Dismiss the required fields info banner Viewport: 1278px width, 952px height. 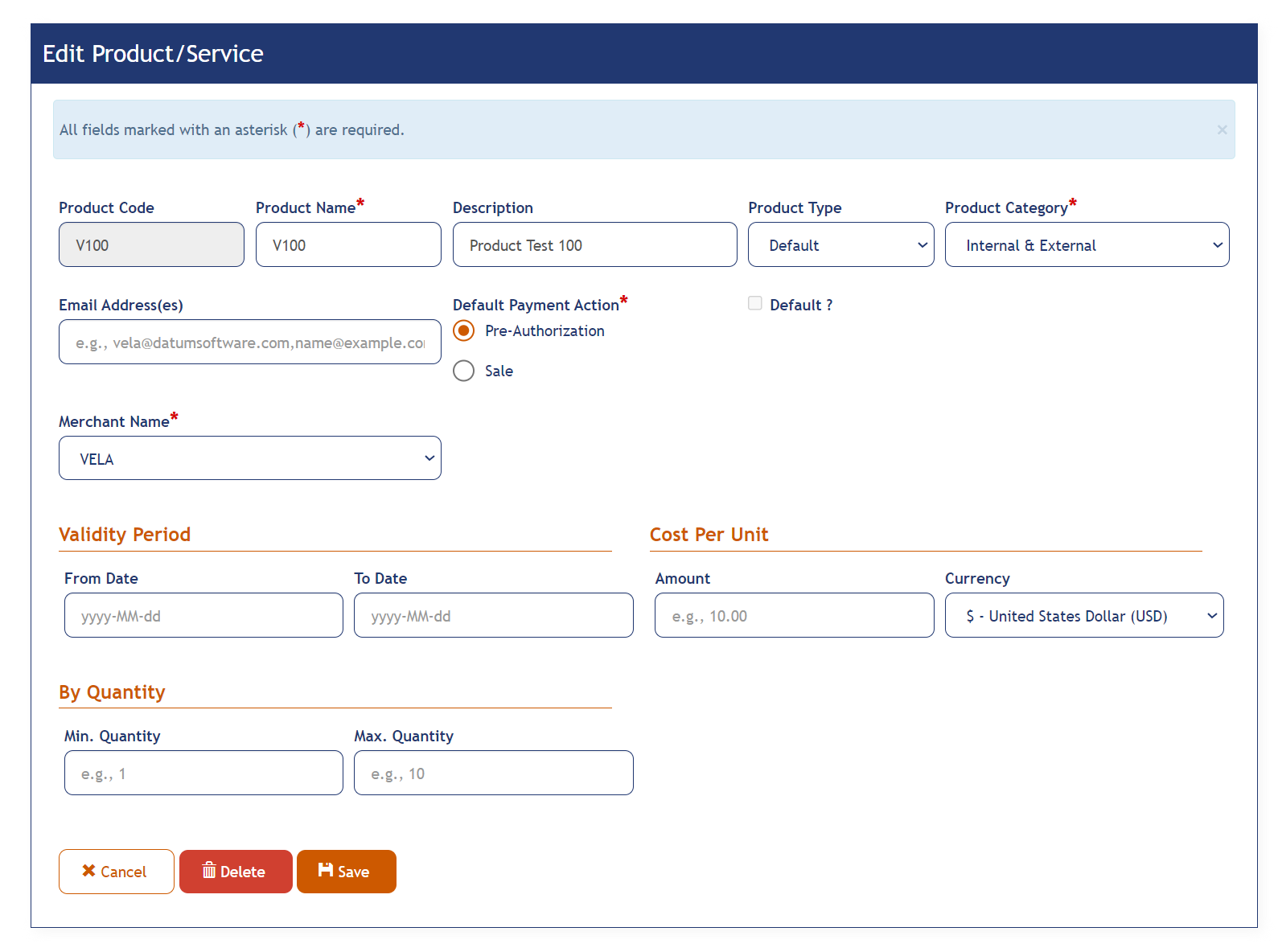(1222, 129)
